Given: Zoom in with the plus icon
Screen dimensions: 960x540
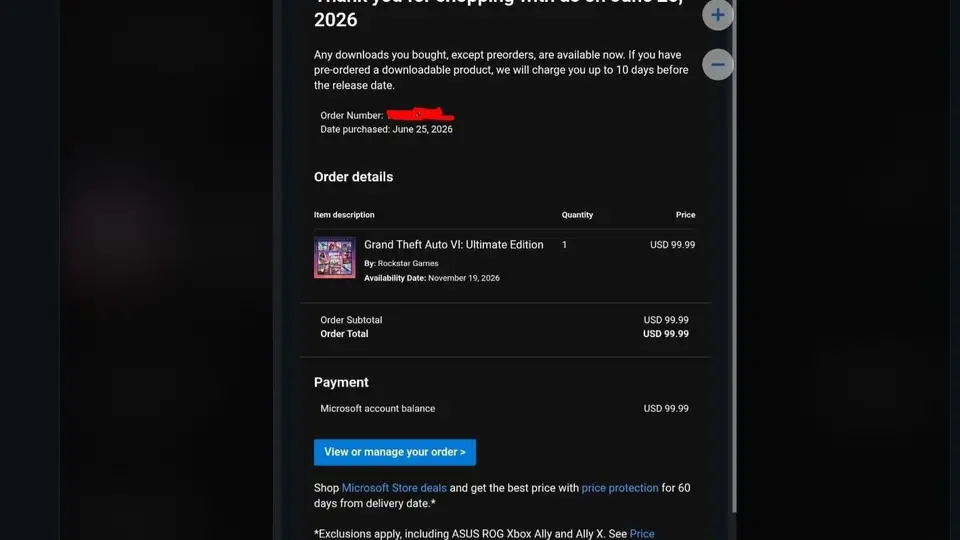Looking at the screenshot, I should (718, 15).
